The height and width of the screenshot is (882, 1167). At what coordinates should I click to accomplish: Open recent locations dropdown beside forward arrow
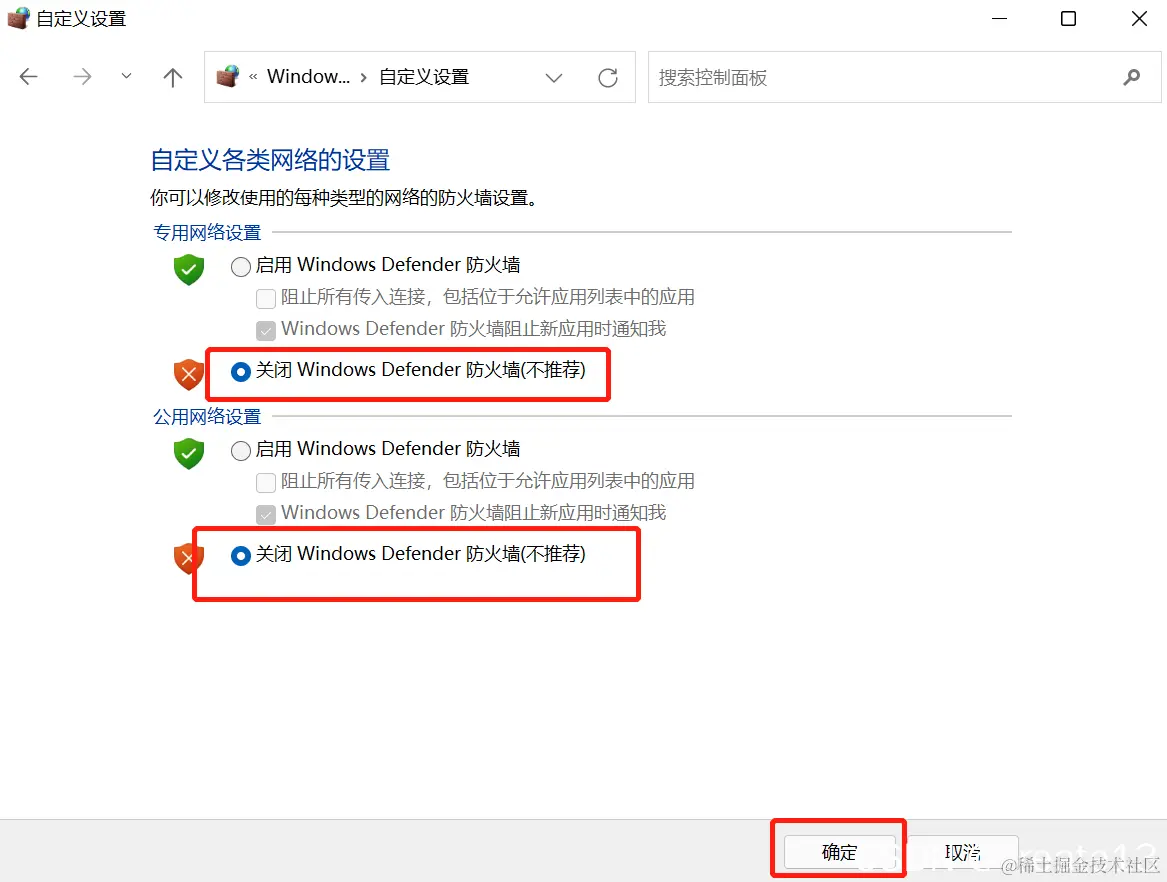[x=127, y=76]
